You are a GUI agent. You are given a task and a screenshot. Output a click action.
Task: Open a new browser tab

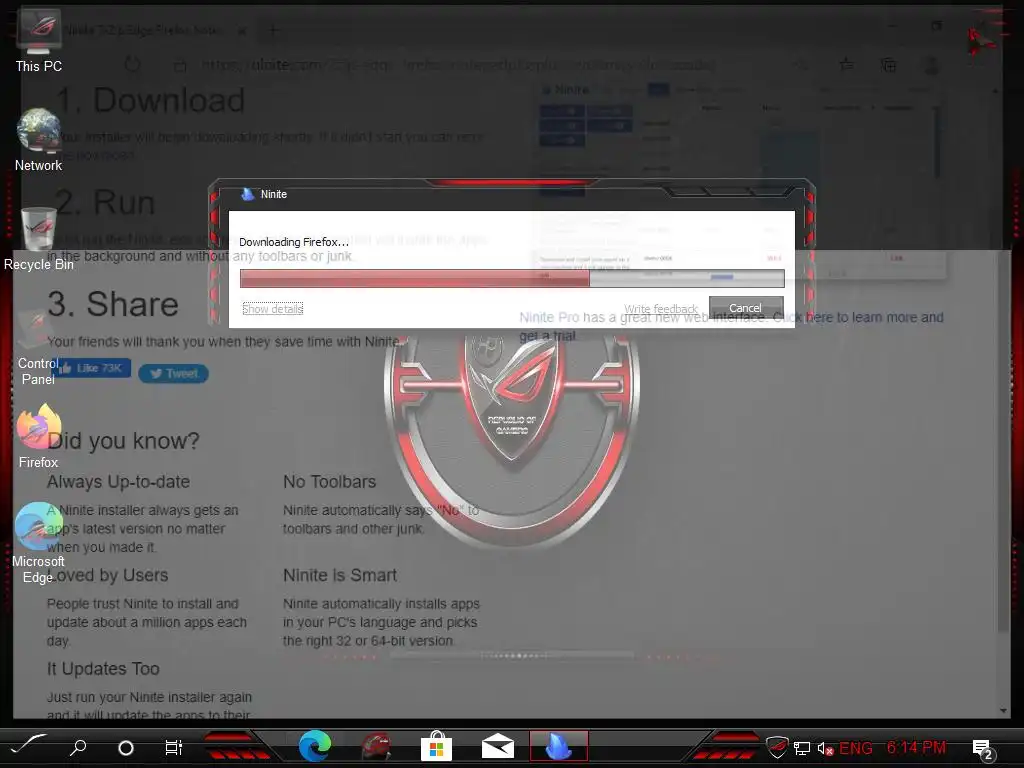(x=274, y=30)
